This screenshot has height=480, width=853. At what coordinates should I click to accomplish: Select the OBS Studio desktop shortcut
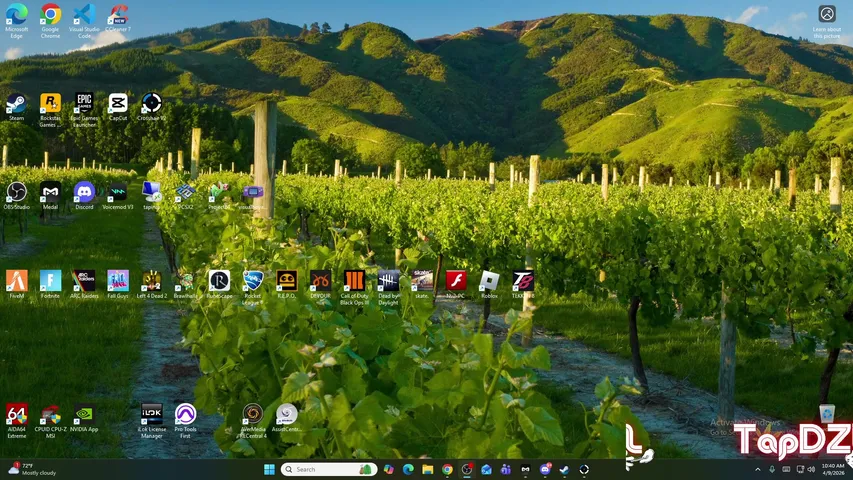pyautogui.click(x=16, y=195)
